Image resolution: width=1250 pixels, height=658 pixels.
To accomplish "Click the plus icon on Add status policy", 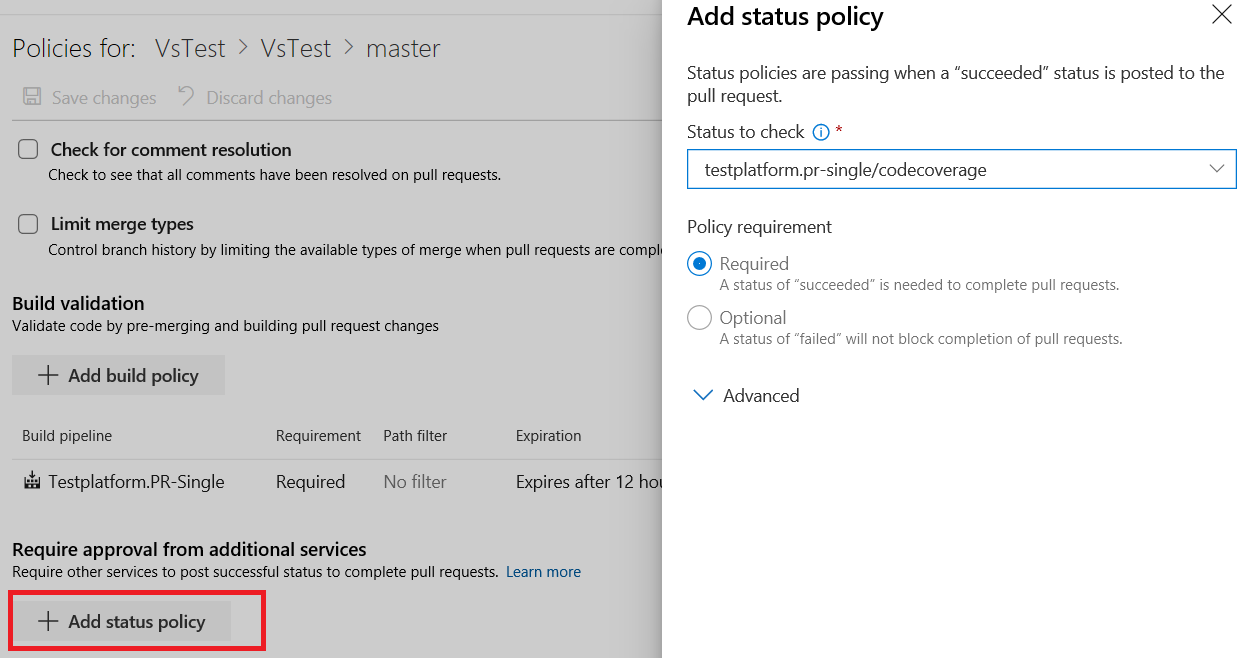I will (47, 620).
